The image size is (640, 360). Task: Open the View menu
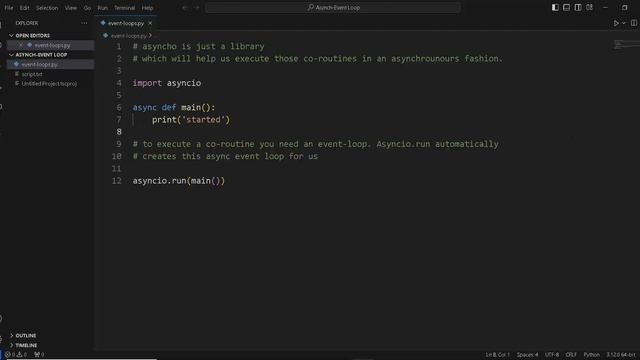(71, 8)
